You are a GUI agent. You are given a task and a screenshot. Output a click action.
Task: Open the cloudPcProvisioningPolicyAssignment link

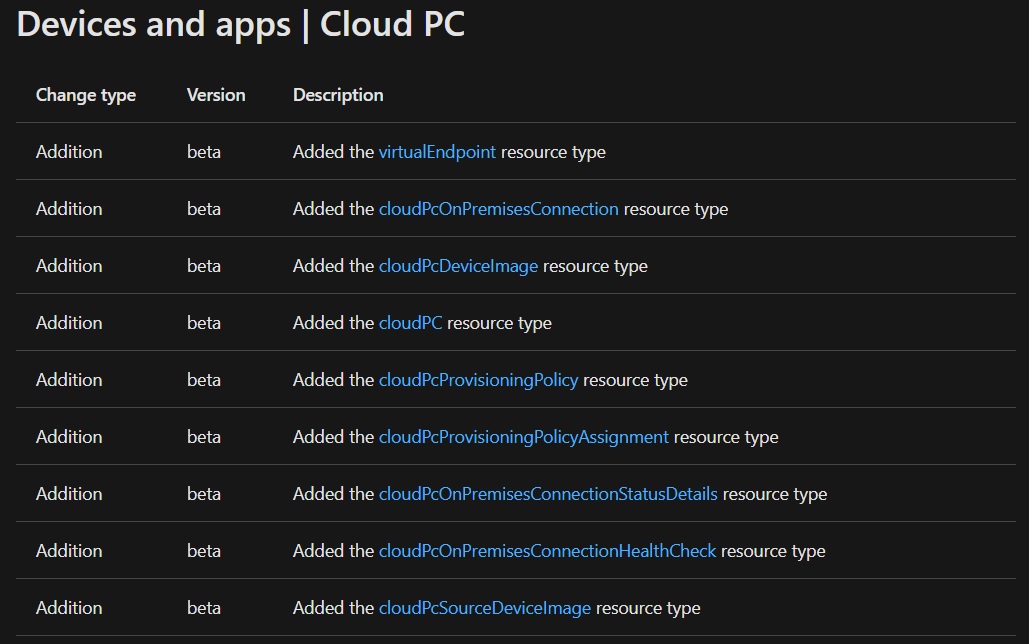pos(523,436)
